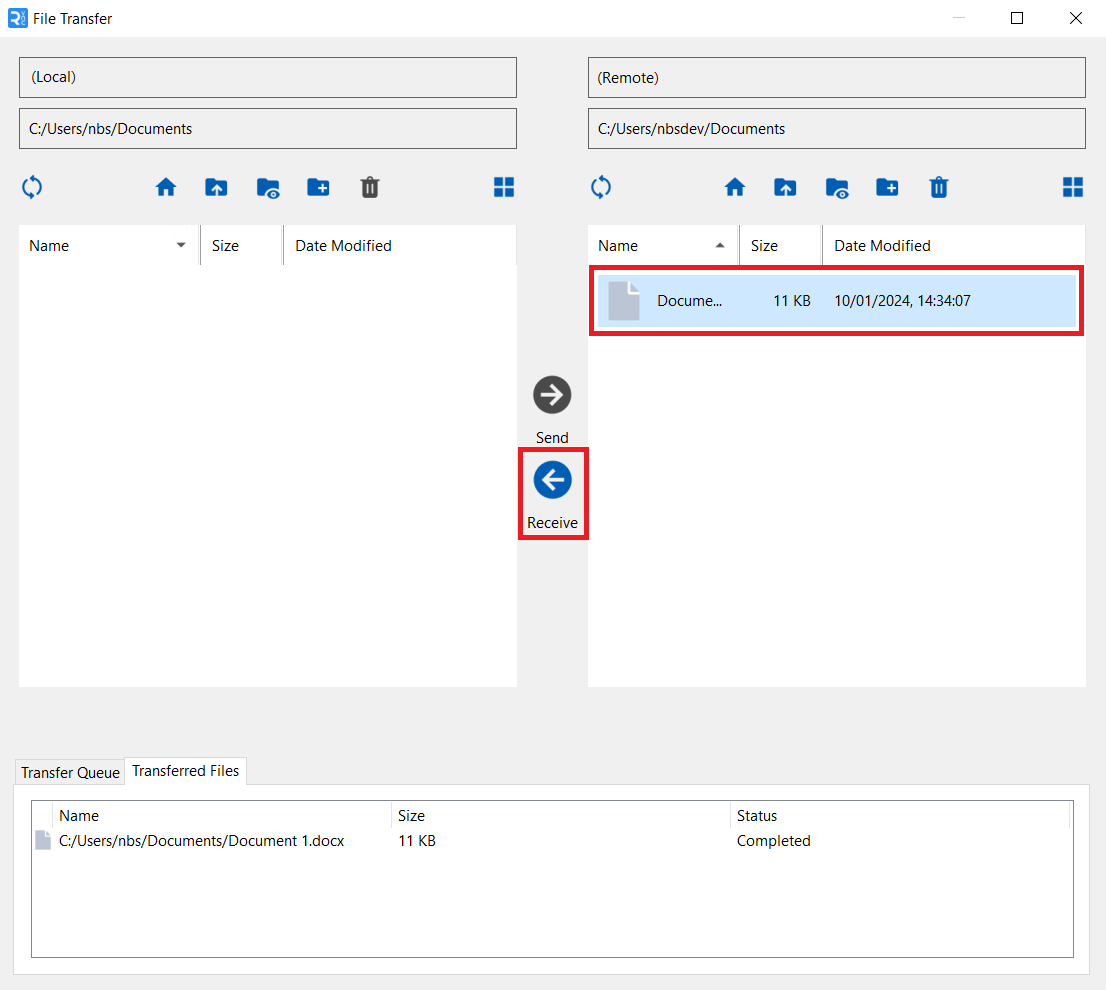Viewport: 1106px width, 990px height.
Task: Receive the selected file from remote
Action: (551, 479)
